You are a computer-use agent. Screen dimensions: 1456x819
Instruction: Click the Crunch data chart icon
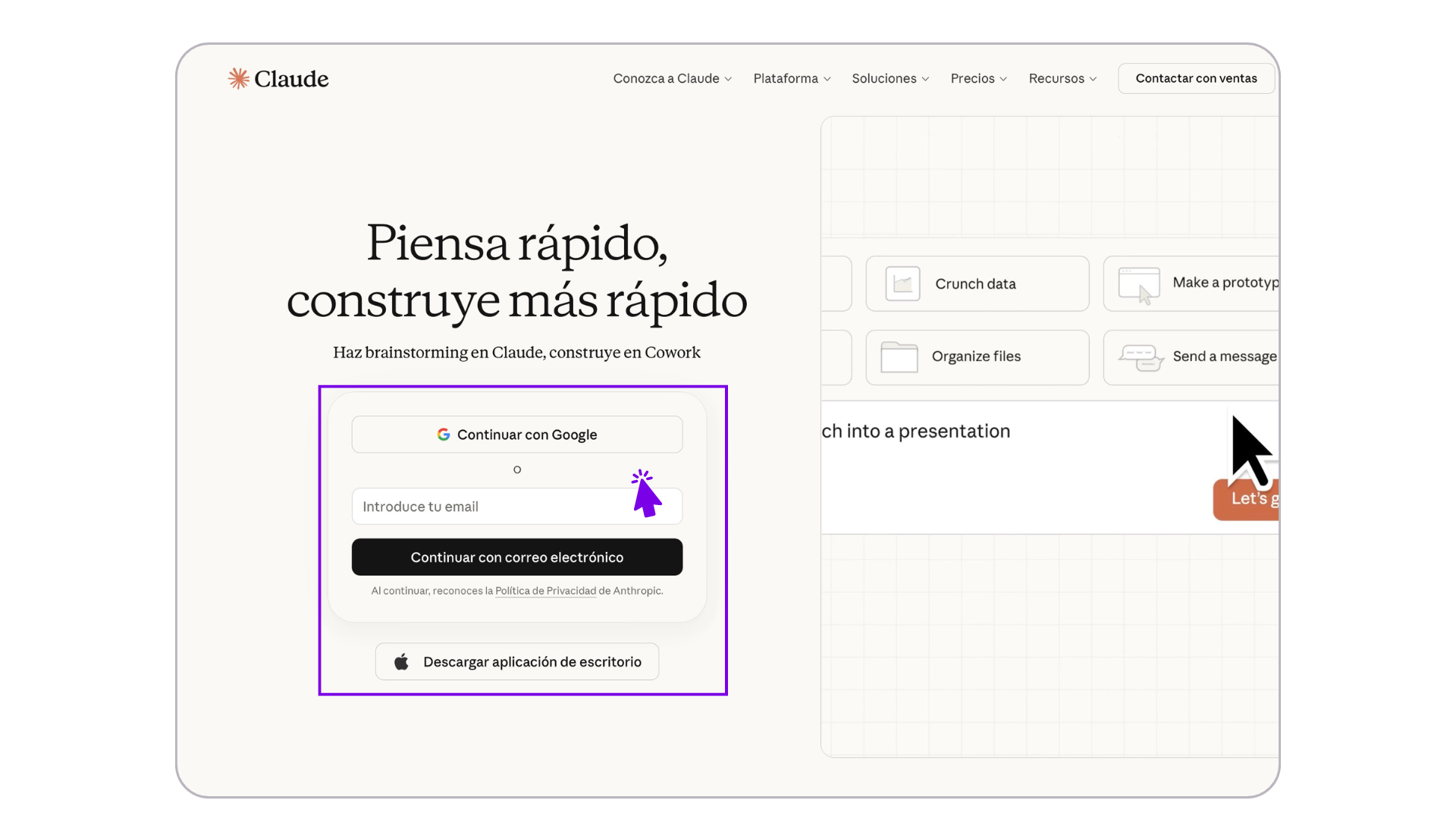click(902, 284)
